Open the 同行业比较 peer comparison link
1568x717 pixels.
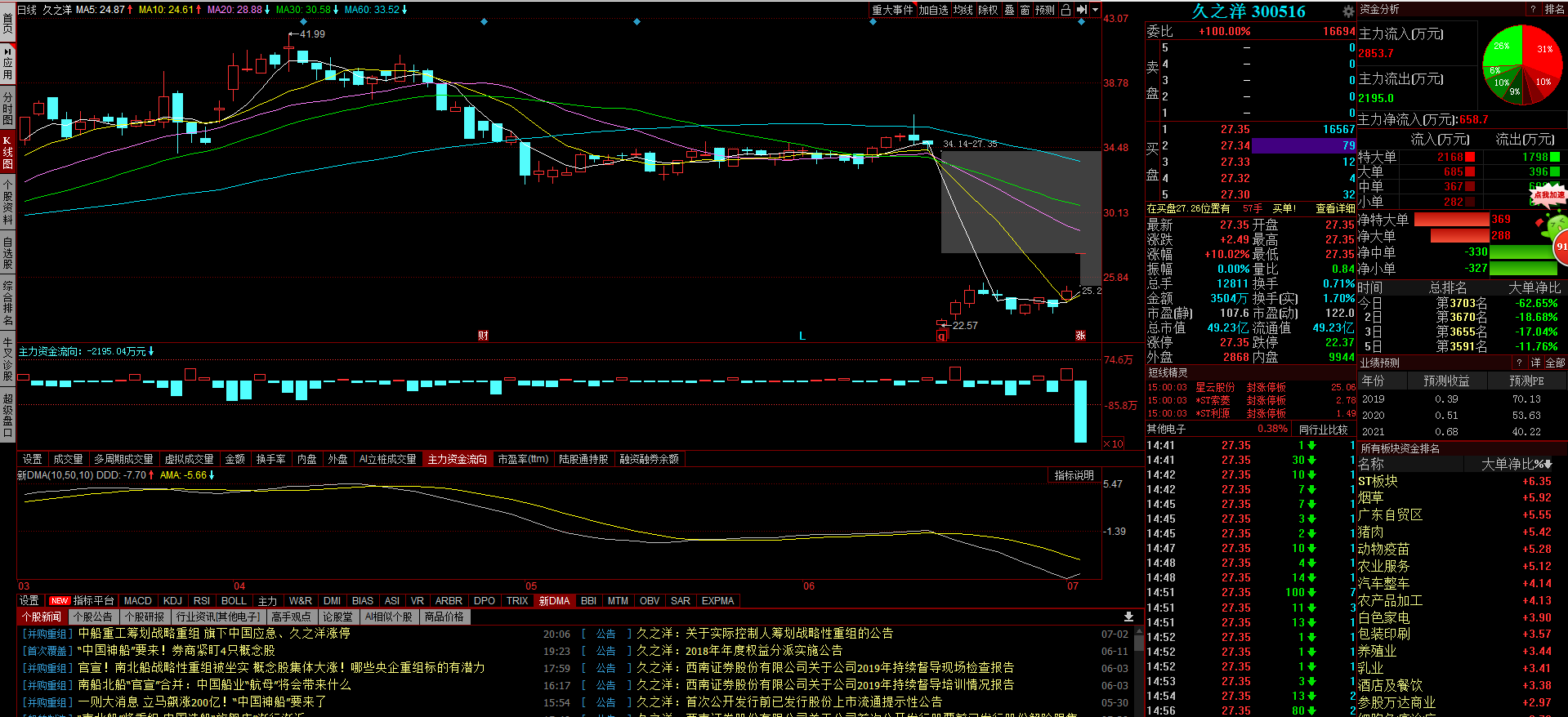(x=1323, y=430)
